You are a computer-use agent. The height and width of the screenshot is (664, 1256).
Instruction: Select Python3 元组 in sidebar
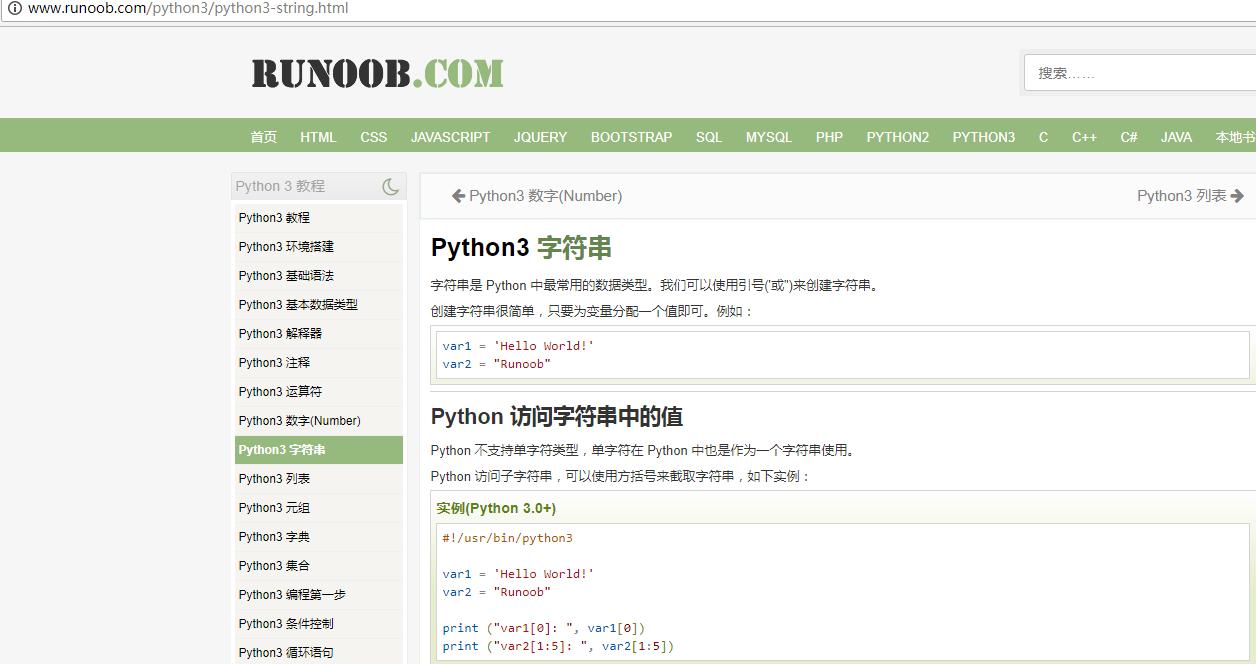tap(319, 508)
